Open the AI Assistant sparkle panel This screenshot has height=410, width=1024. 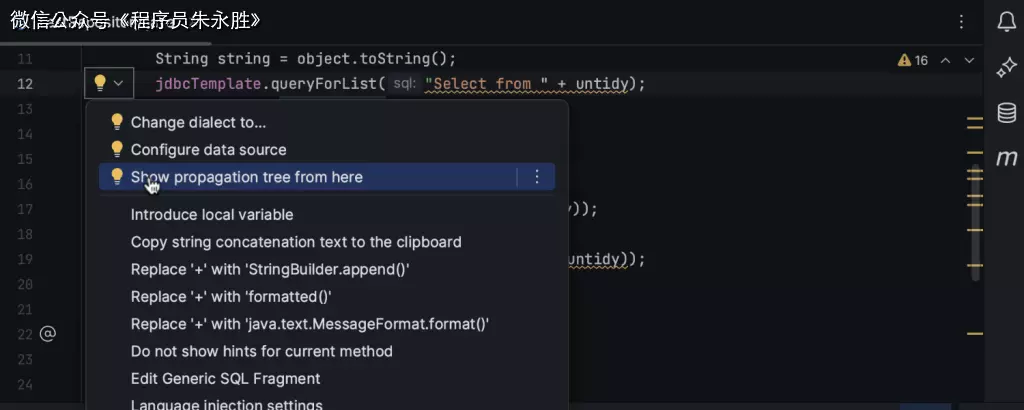tap(1007, 67)
